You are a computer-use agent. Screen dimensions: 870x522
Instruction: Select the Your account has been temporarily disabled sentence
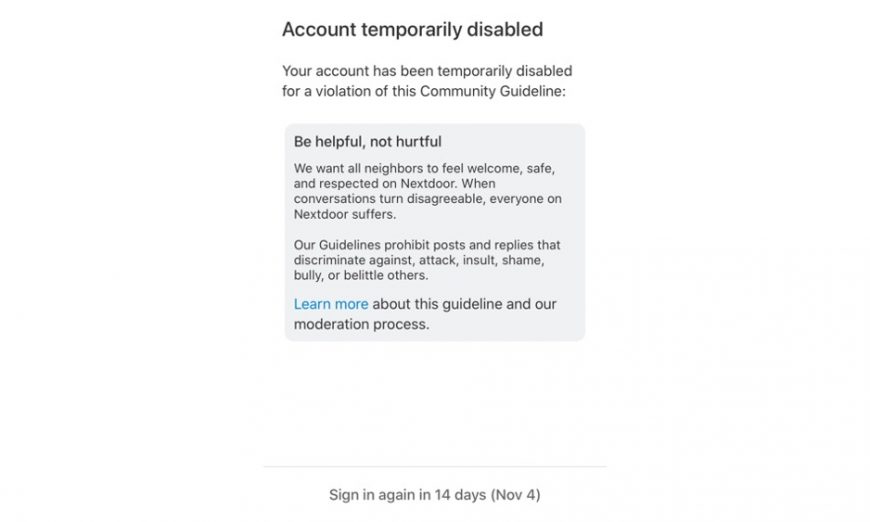[x=427, y=71]
